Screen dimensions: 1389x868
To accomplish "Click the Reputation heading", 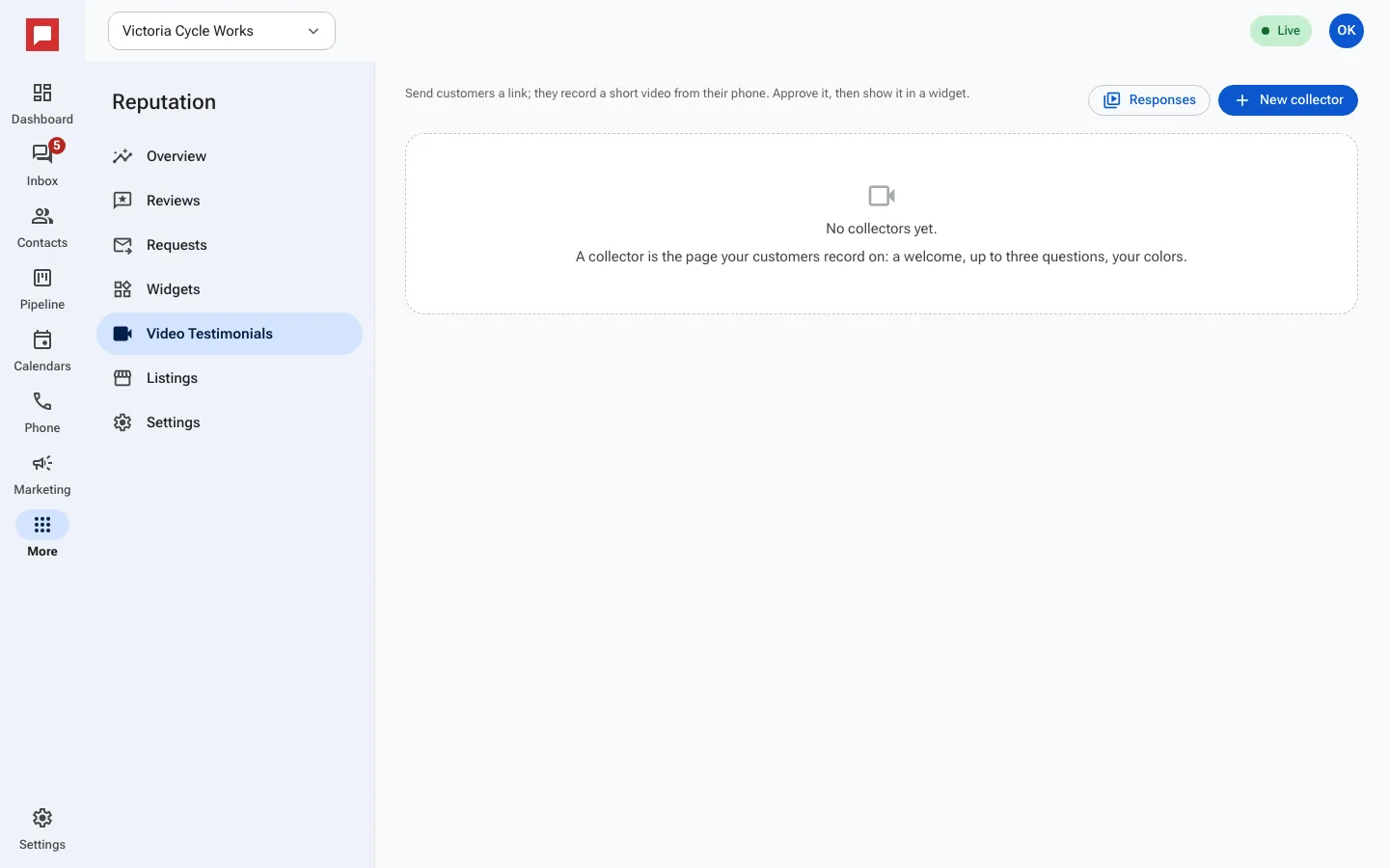I will tap(164, 102).
